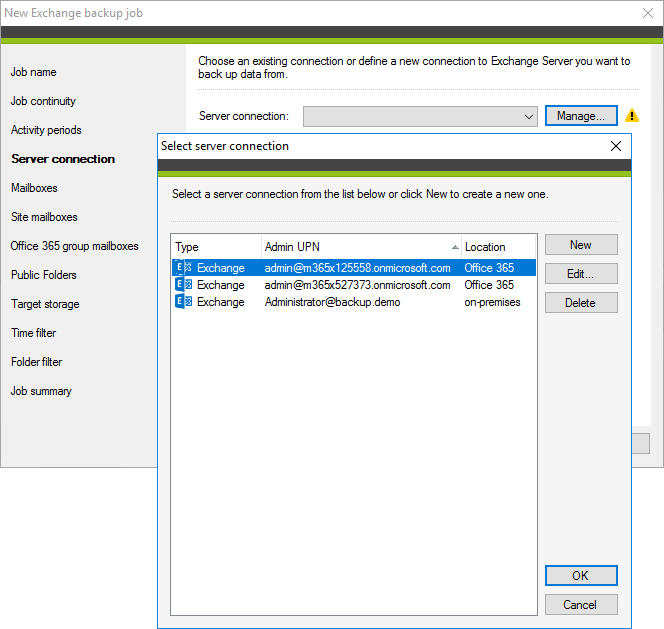Open Public Folders step
Image resolution: width=664 pixels, height=629 pixels.
pos(44,275)
